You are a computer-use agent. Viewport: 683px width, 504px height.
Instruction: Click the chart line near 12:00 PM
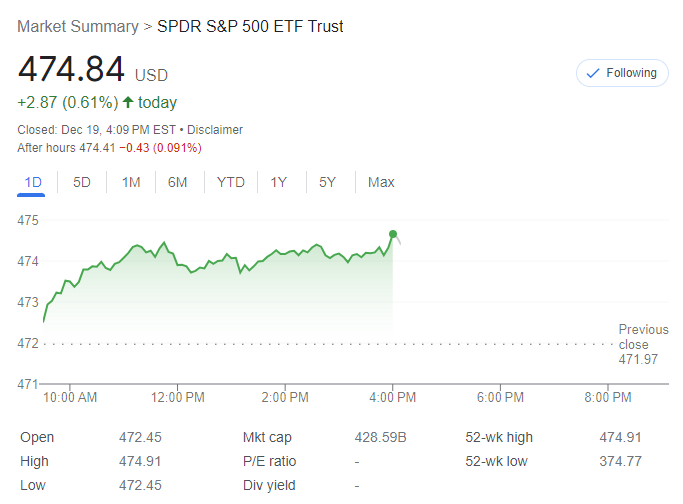pyautogui.click(x=179, y=264)
